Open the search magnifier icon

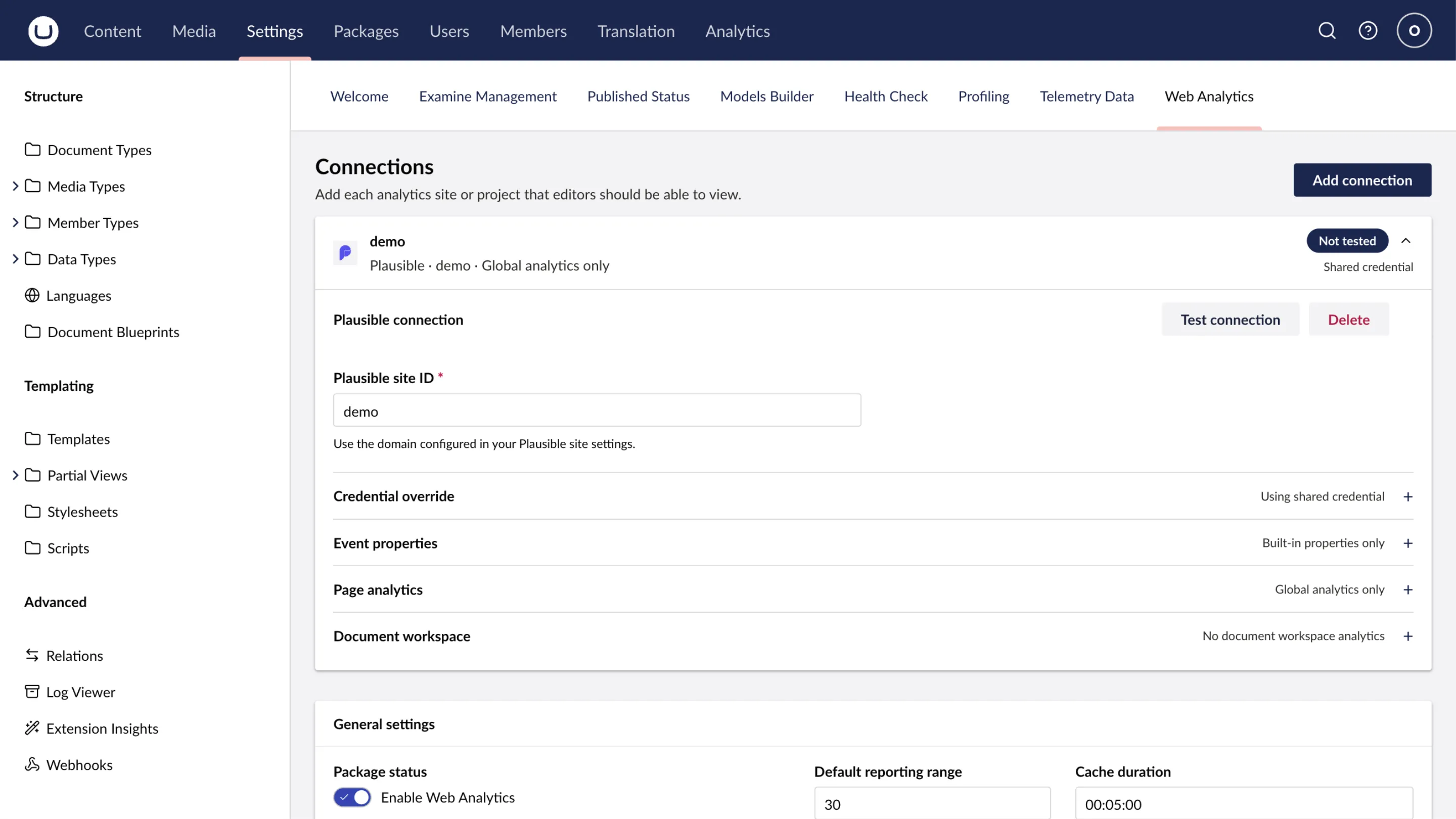(x=1327, y=30)
